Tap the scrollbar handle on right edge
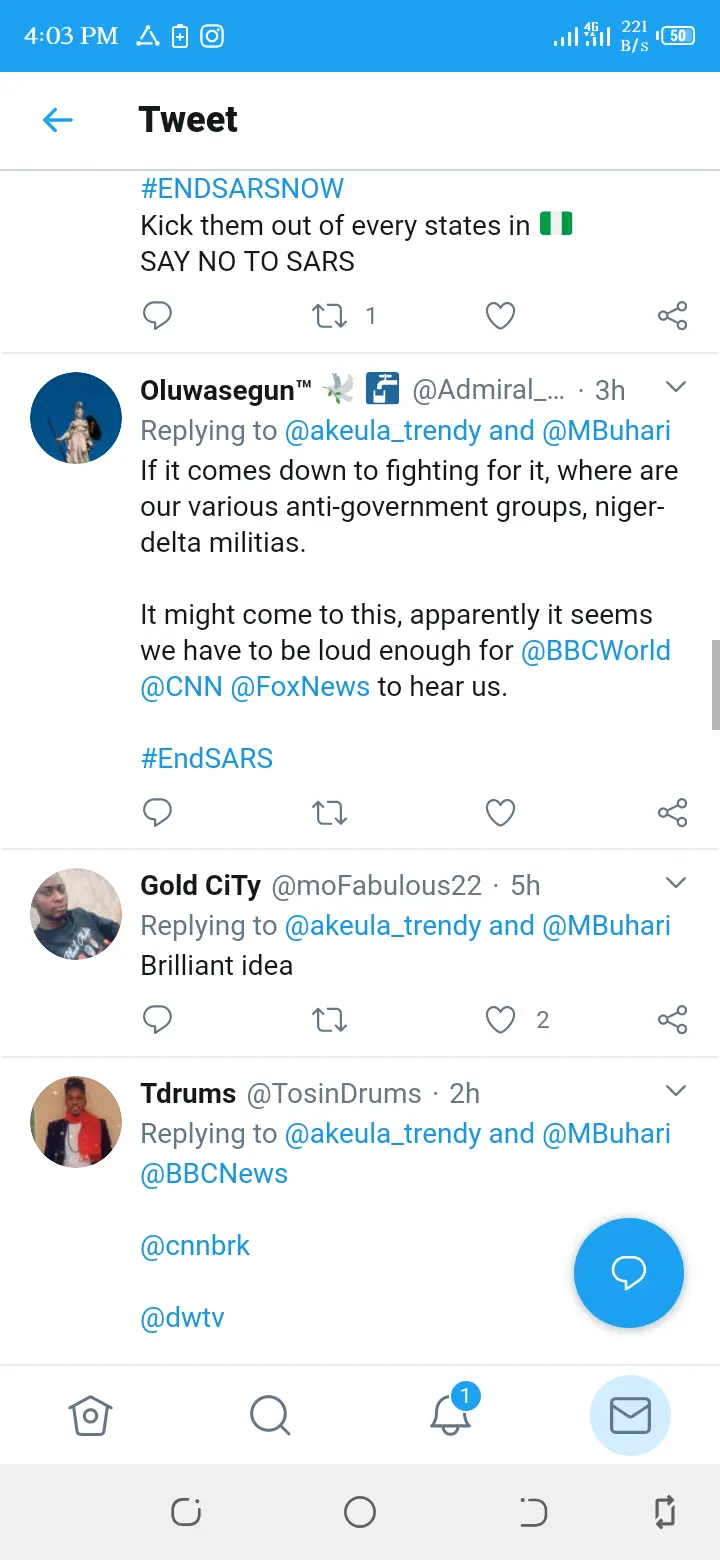The height and width of the screenshot is (1560, 720). tap(715, 685)
